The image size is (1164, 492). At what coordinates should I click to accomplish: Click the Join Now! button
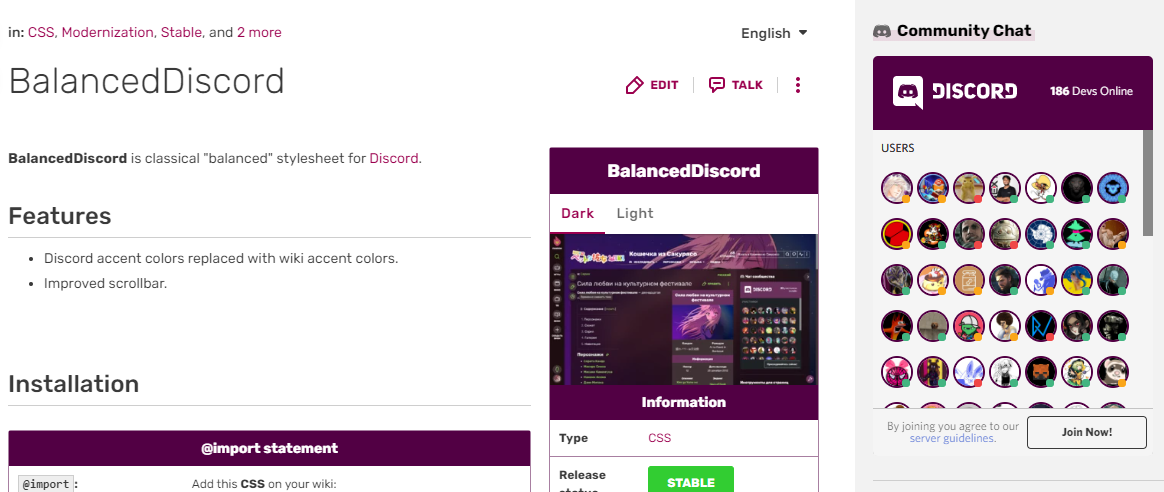(x=1087, y=432)
